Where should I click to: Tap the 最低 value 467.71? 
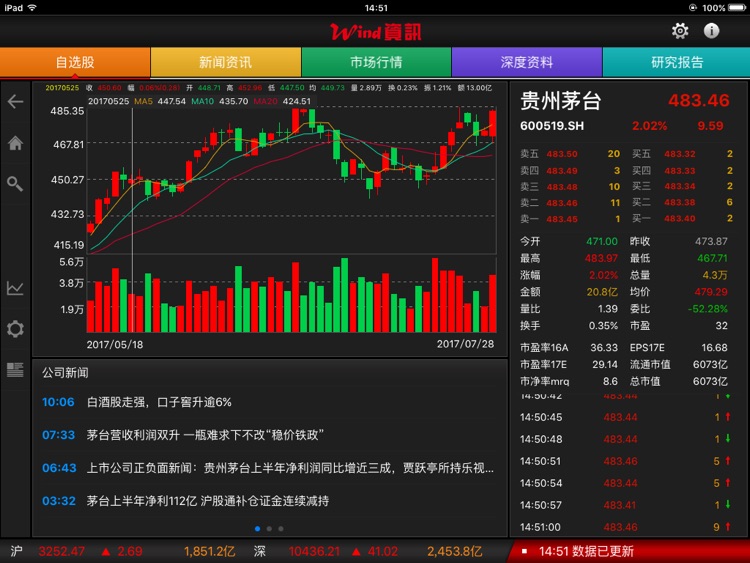click(712, 258)
